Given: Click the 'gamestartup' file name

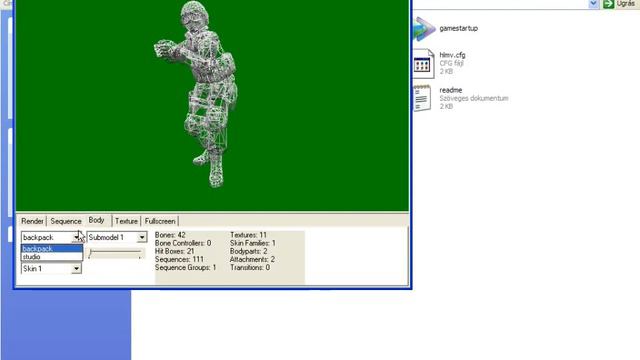Looking at the screenshot, I should coord(458,28).
